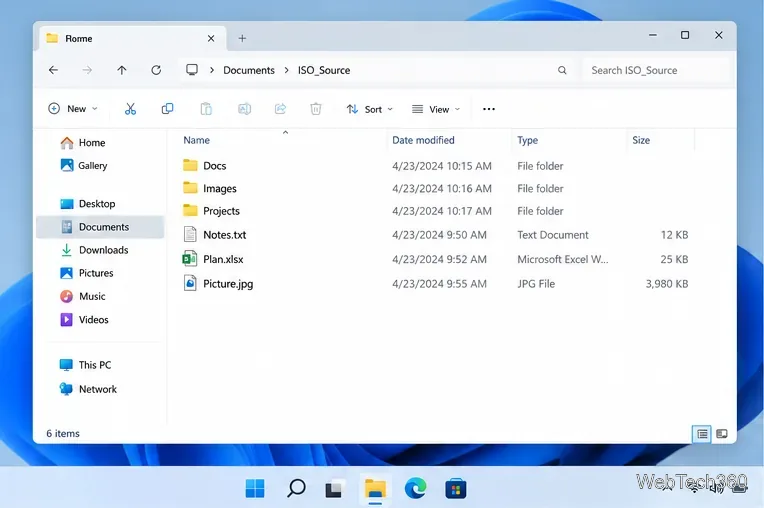Sort by Size column header

click(641, 140)
